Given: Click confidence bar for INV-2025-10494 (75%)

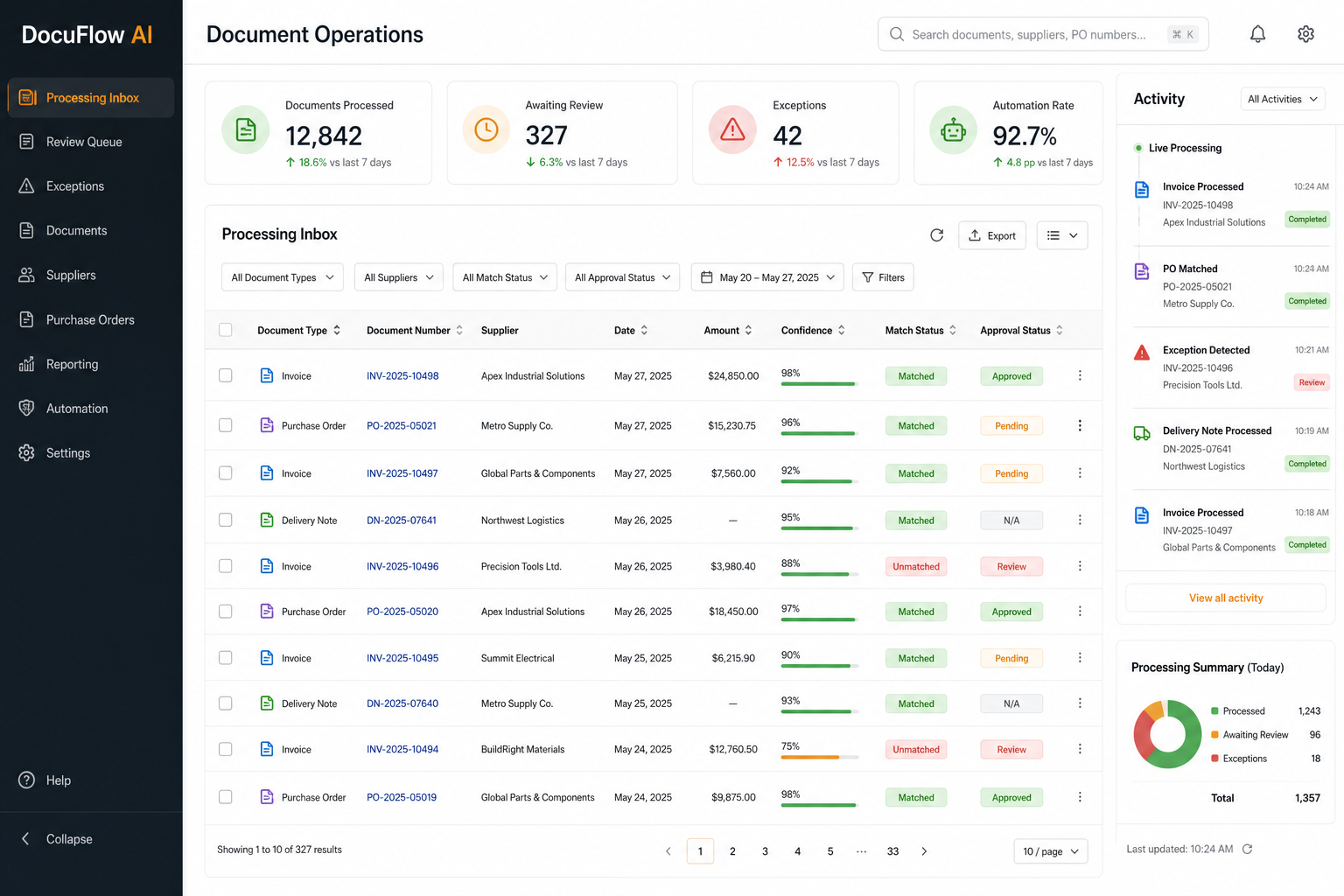Looking at the screenshot, I should (x=820, y=757).
